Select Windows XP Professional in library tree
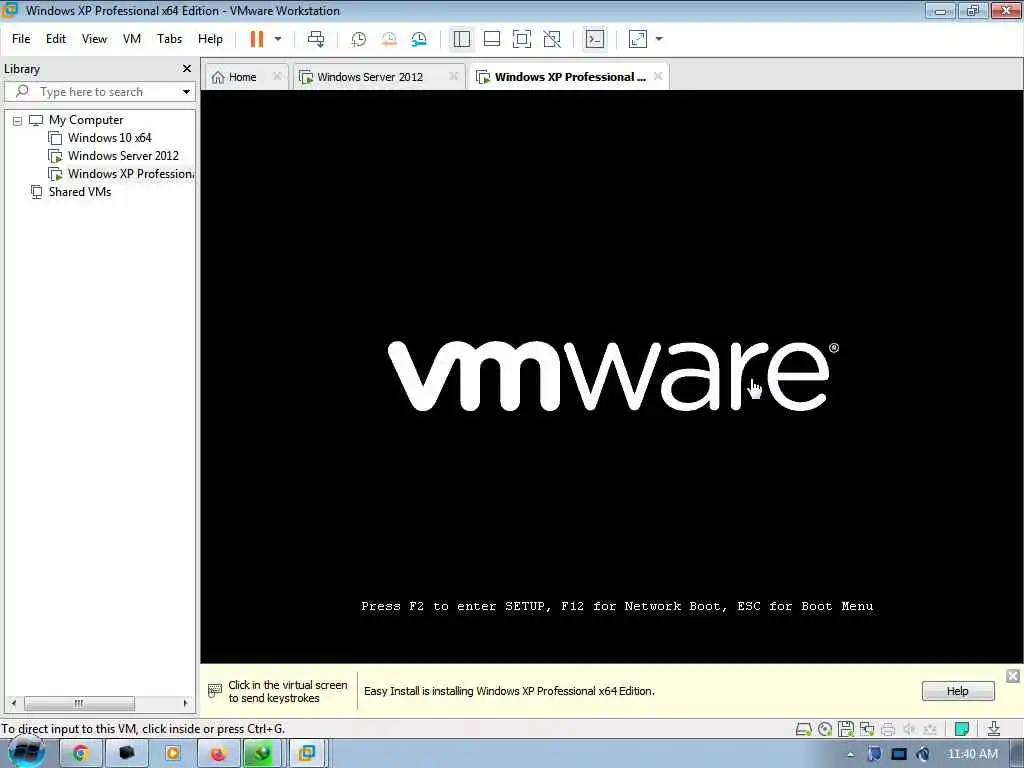This screenshot has width=1024, height=768. [129, 174]
